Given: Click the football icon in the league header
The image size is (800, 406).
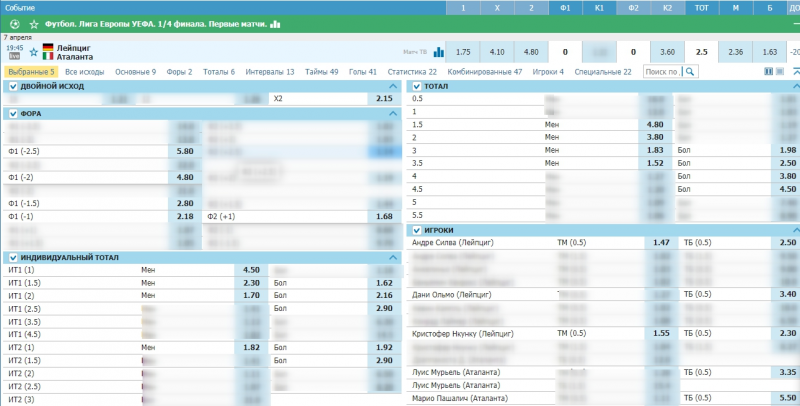Looking at the screenshot, I should click(11, 23).
